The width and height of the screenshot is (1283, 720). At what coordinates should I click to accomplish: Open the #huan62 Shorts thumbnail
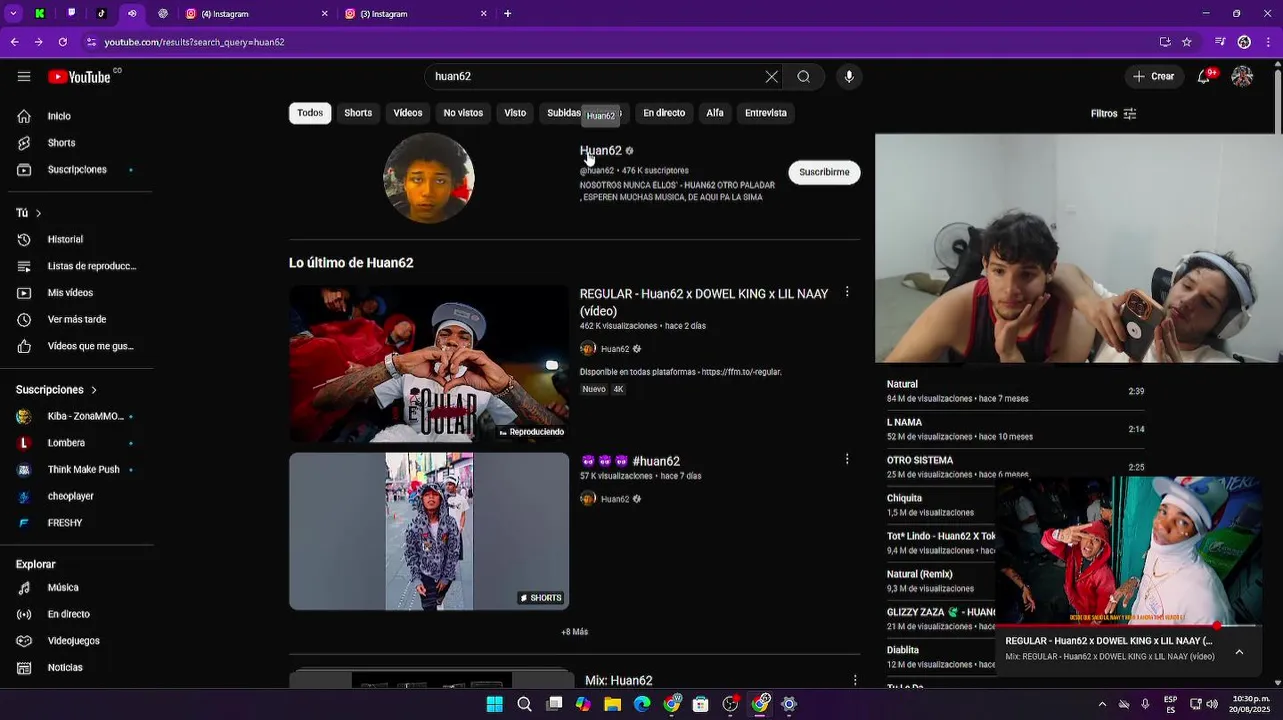click(429, 531)
